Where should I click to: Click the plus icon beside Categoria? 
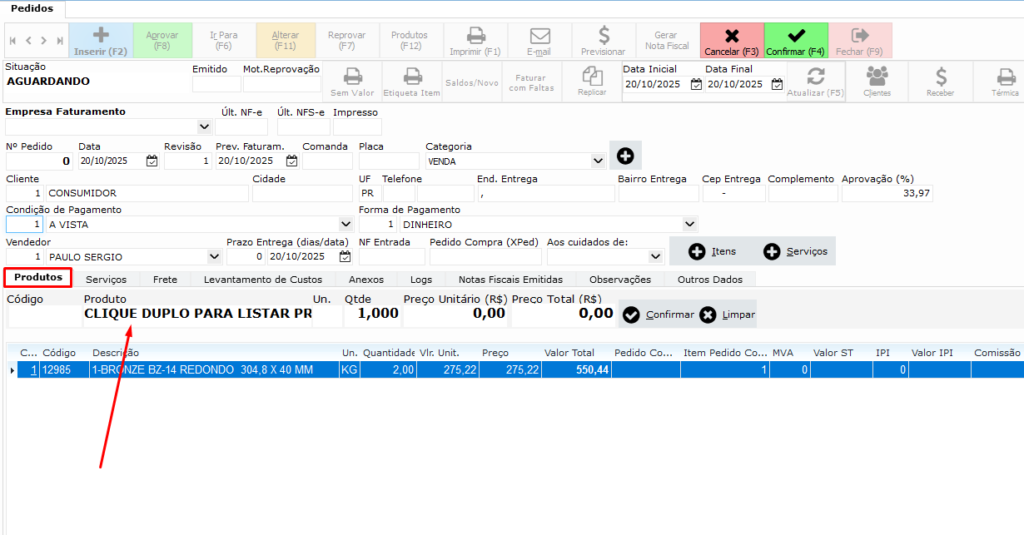point(625,156)
